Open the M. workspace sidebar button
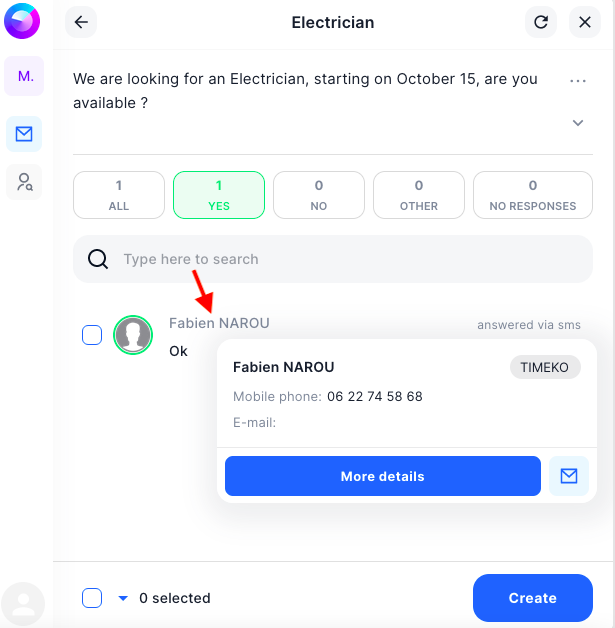Viewport: 615px width, 628px height. coord(24,76)
